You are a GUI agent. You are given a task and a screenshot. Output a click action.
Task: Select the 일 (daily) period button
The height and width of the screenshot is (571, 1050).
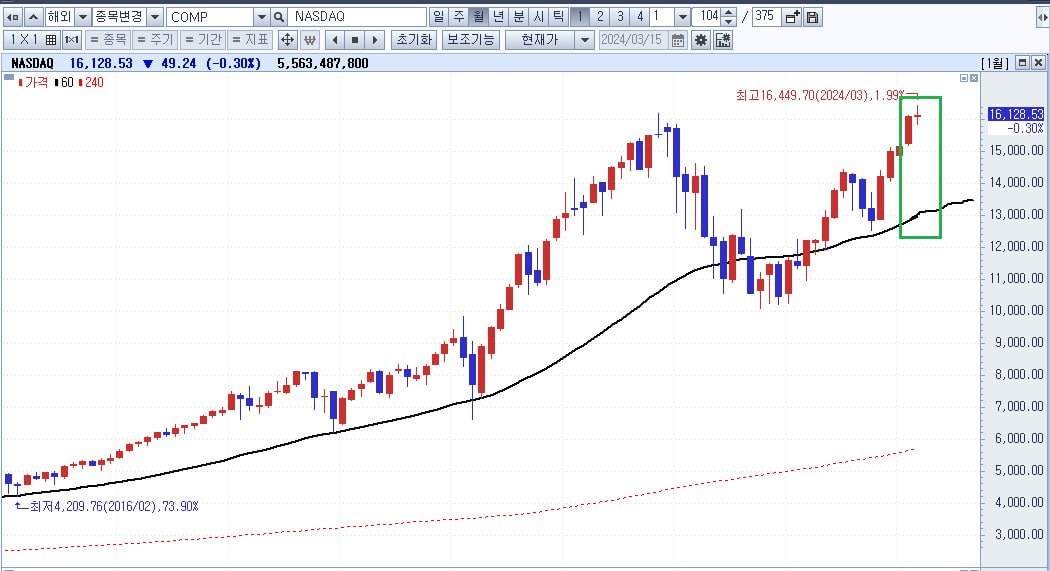pos(439,17)
